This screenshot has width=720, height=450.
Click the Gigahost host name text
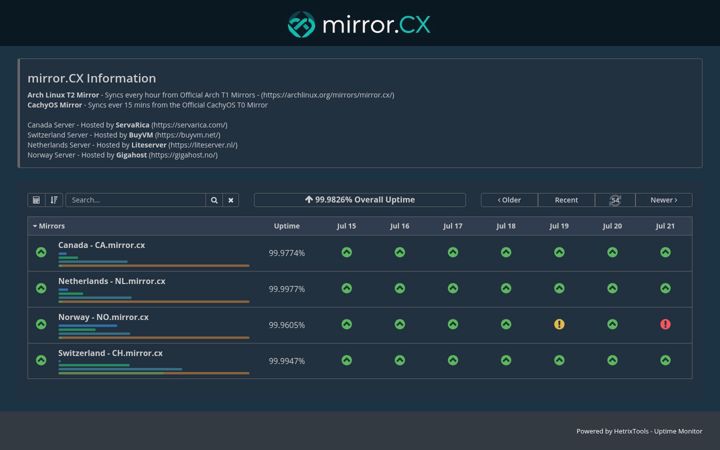pos(131,155)
